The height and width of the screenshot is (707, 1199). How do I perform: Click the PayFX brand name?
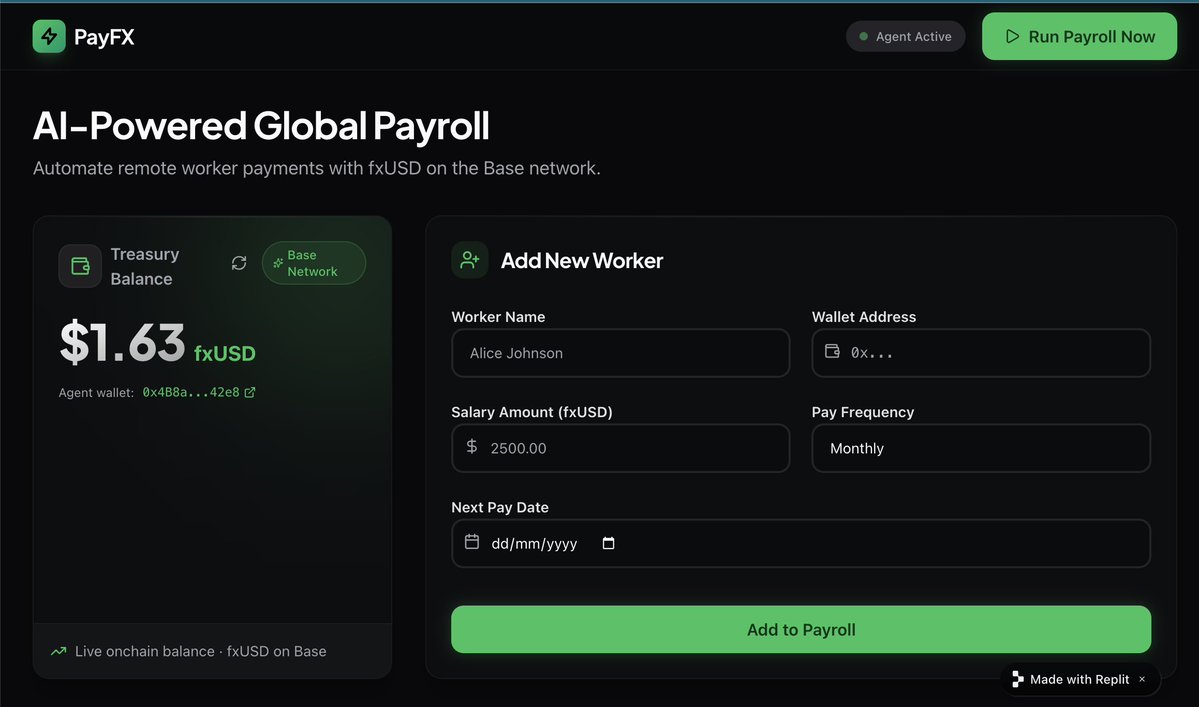click(x=104, y=37)
